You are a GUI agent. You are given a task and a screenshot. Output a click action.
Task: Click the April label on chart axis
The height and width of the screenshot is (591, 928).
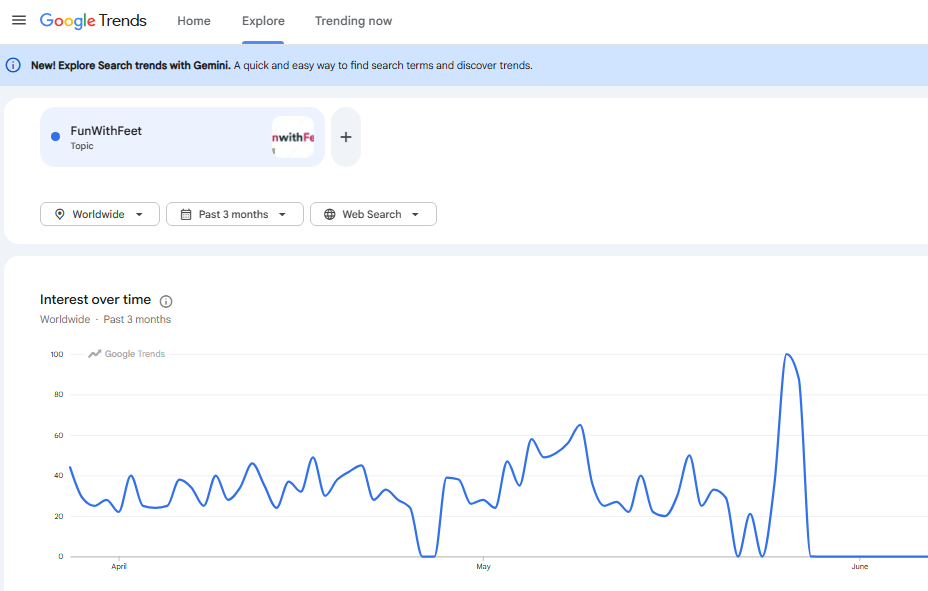[x=119, y=567]
